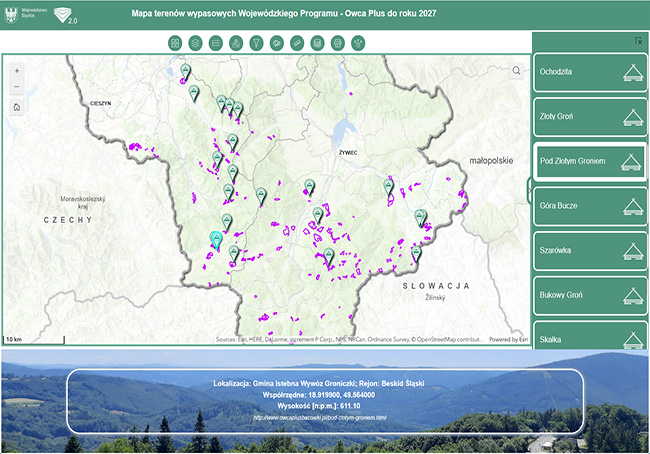The image size is (650, 454).
Task: Open the toolbar tool right of ruler
Action: [317, 43]
